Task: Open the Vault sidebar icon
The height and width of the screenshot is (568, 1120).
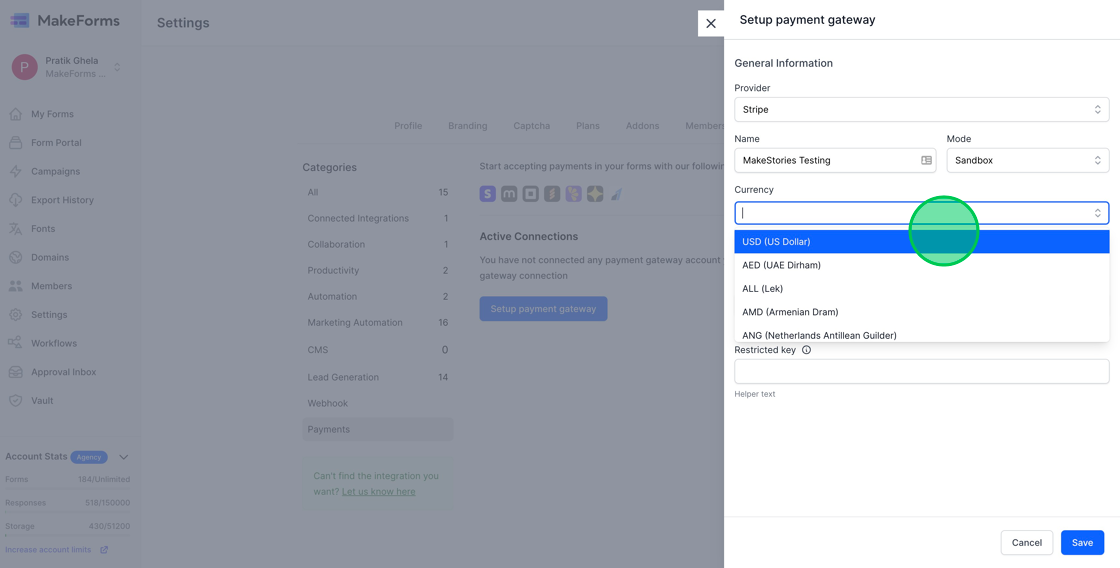Action: (16, 400)
